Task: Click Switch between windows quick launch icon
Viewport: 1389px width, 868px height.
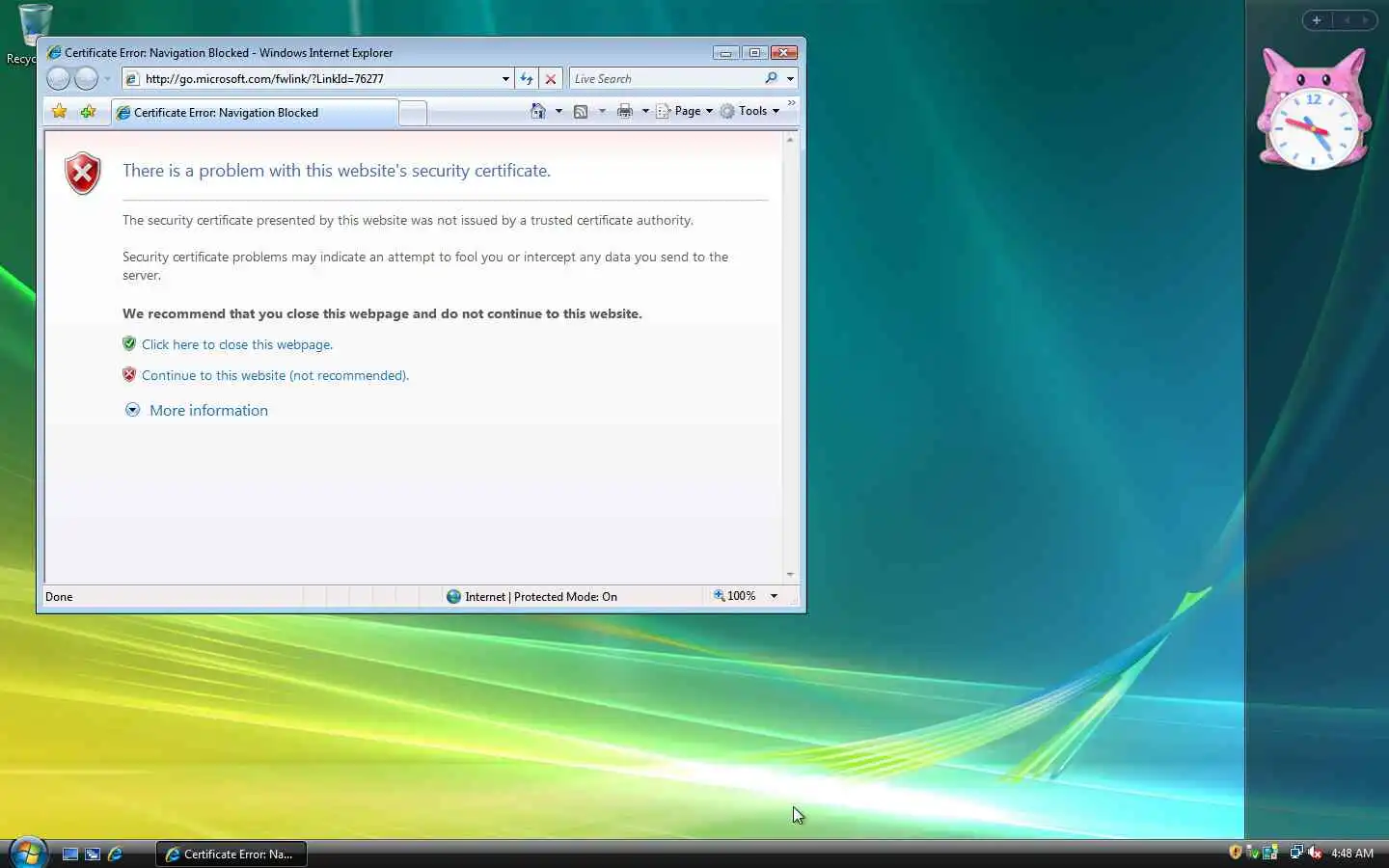Action: (x=93, y=854)
